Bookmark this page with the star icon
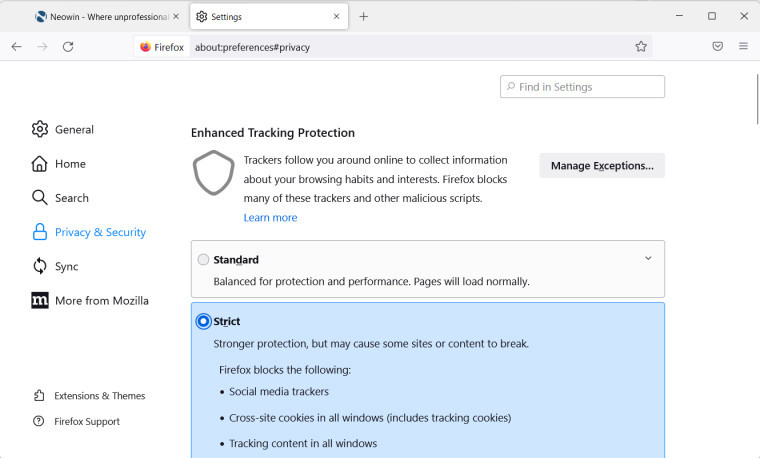Screen dimensions: 760x458 (641, 46)
